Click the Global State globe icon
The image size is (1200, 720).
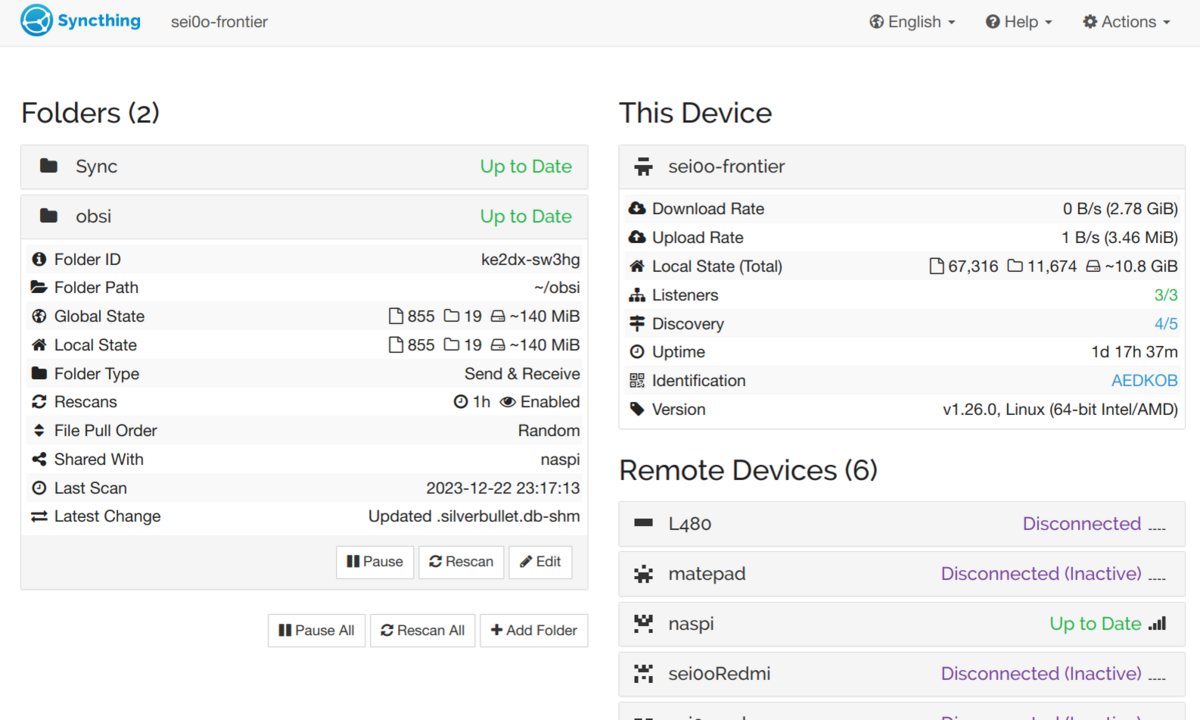coord(39,316)
